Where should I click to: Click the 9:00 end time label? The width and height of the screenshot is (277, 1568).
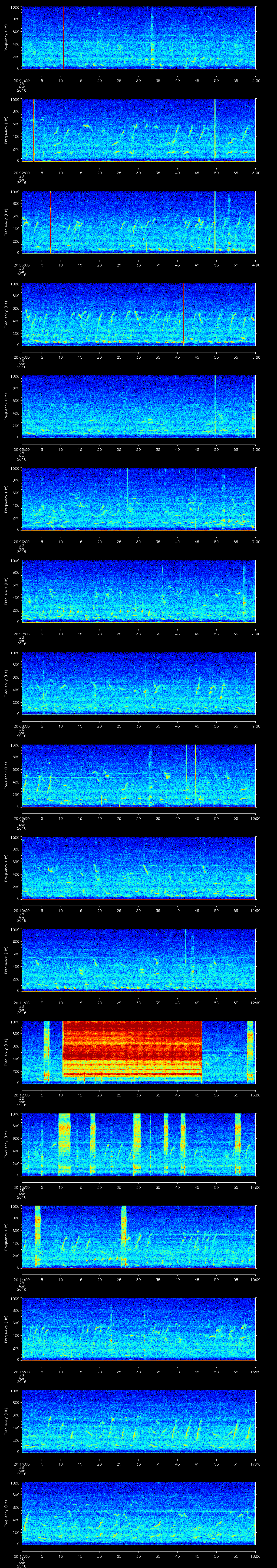(x=256, y=726)
